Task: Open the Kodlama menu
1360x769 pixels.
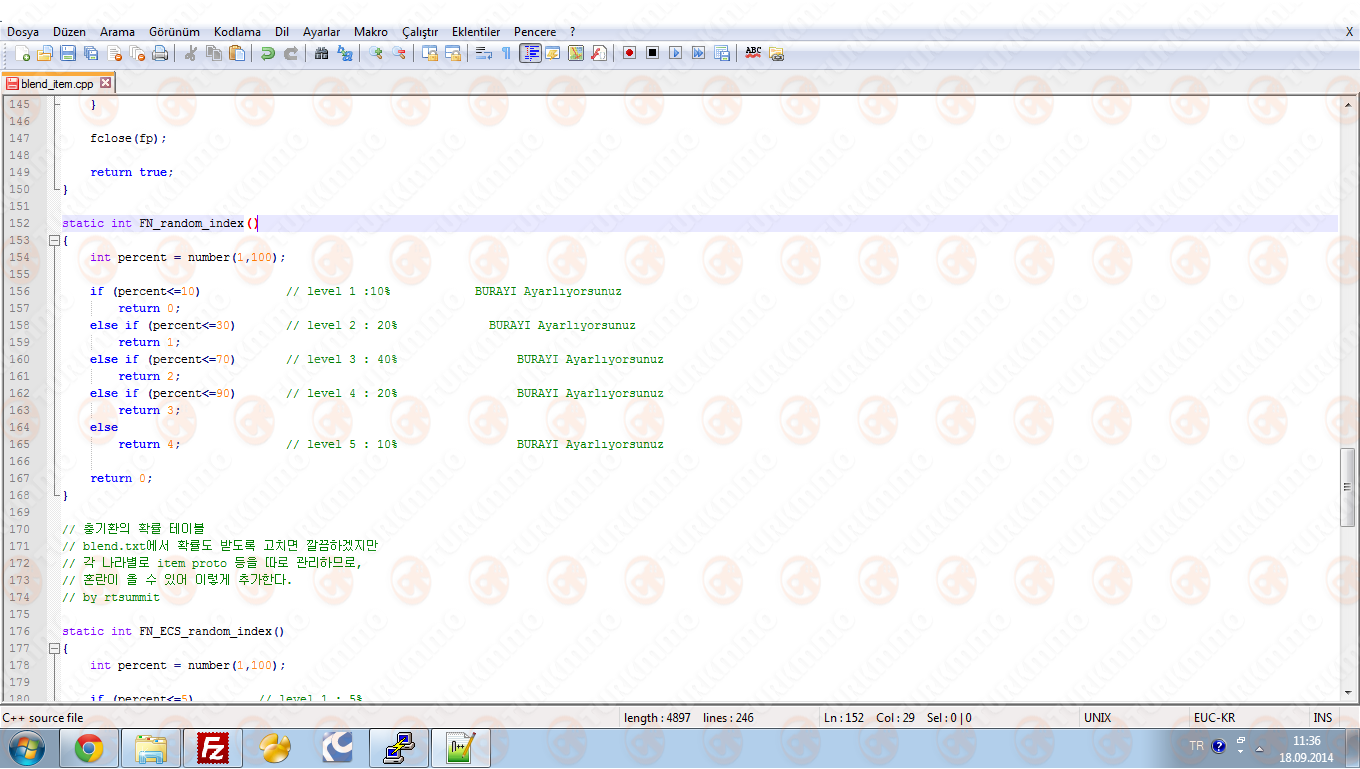Action: click(x=237, y=32)
